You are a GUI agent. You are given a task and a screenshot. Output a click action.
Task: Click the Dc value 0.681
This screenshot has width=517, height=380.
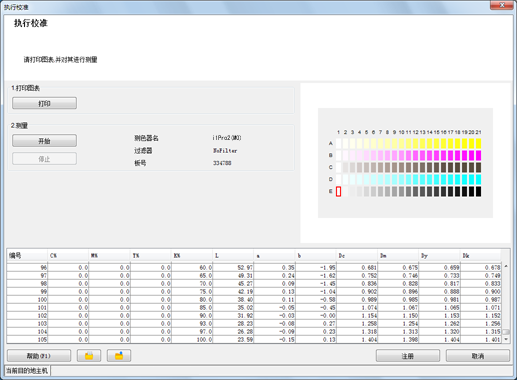coord(369,267)
